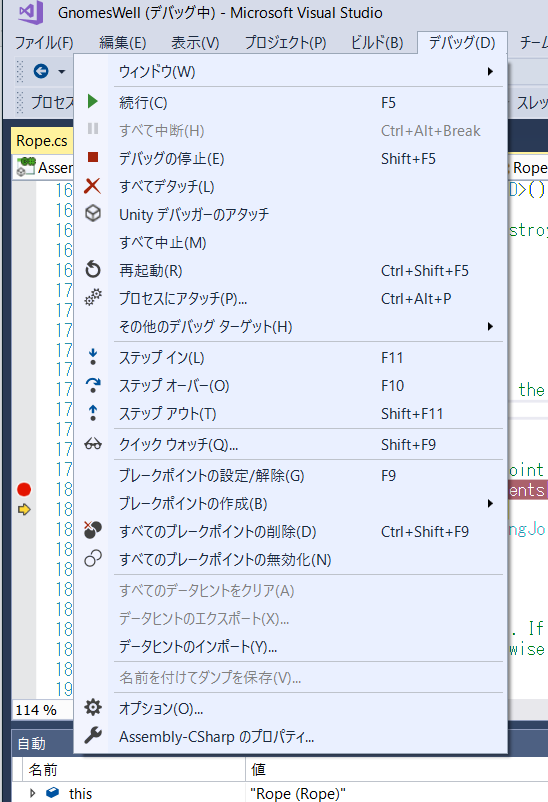Choose 再起動(R) menu item
Viewport: 548px width, 802px height.
(x=291, y=270)
